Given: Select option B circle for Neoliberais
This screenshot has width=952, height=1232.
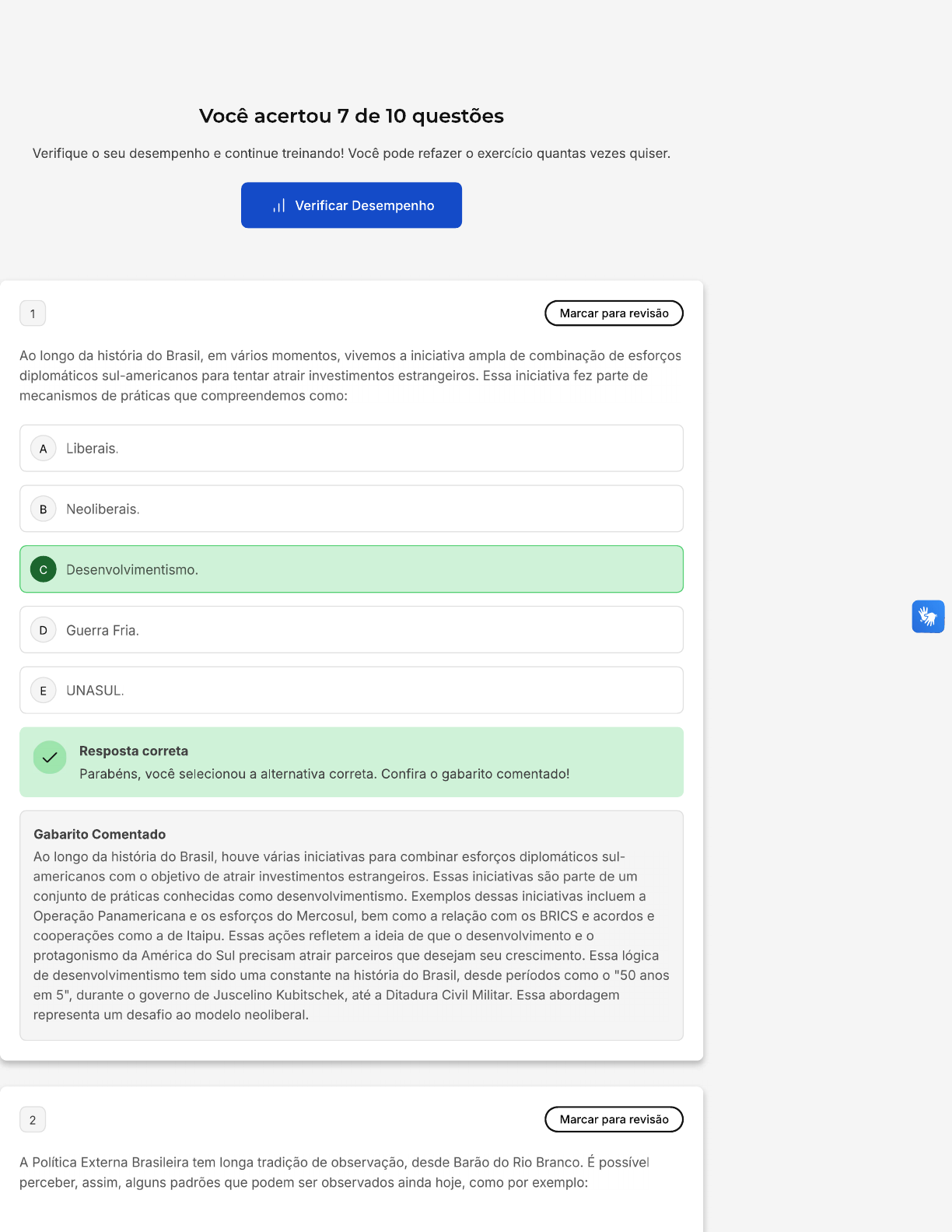Looking at the screenshot, I should point(44,509).
